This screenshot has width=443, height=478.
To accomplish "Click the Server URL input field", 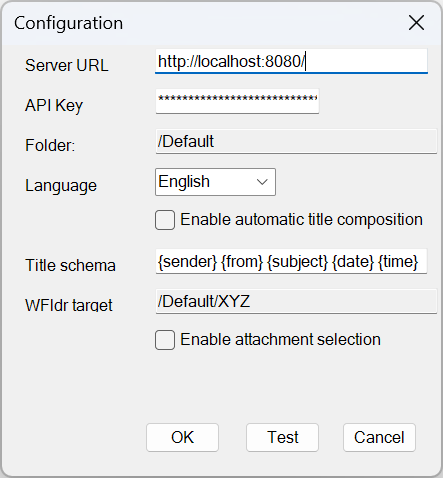I will (x=291, y=61).
